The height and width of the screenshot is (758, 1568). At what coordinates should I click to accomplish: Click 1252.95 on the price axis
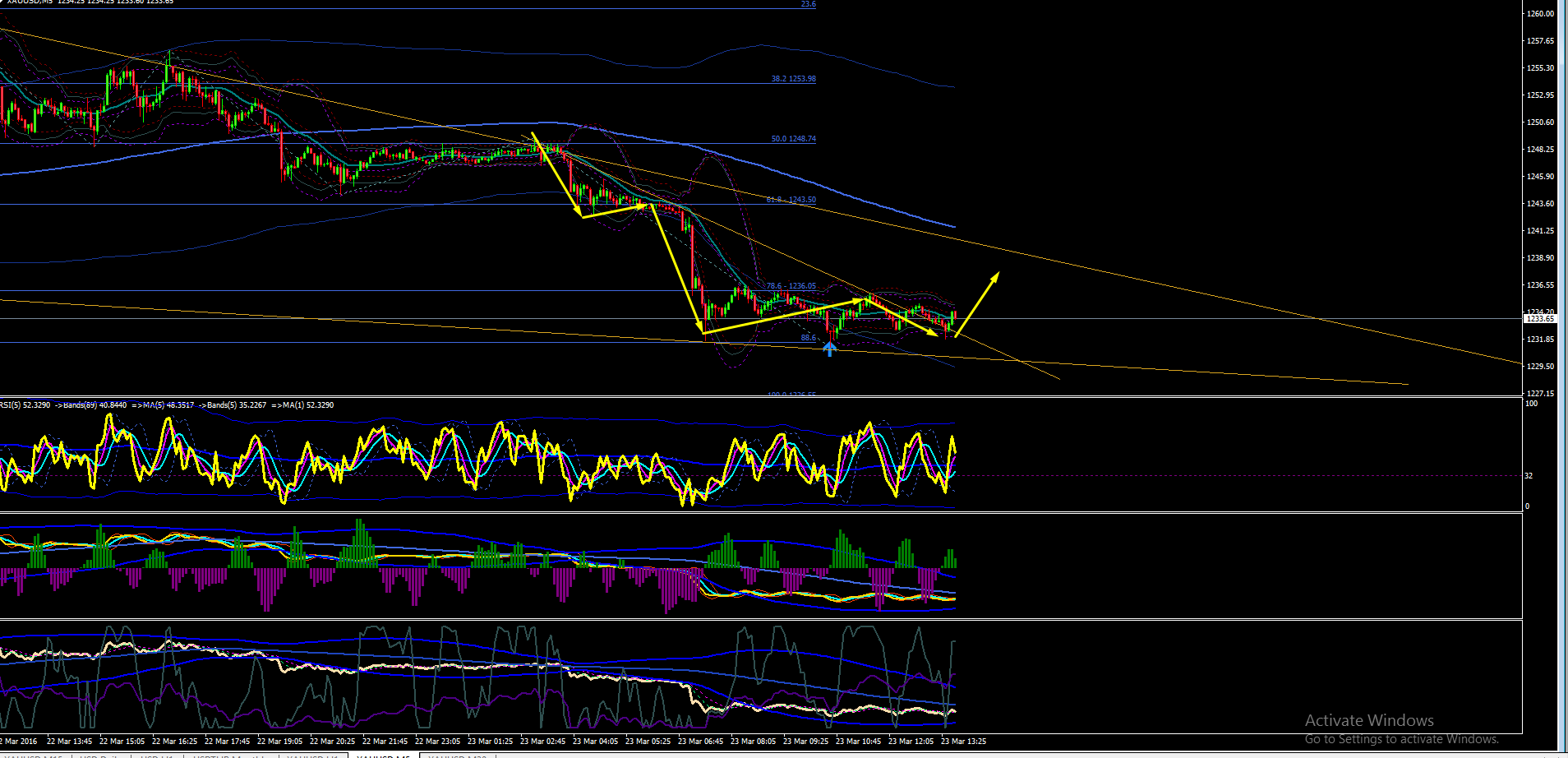tap(1540, 95)
